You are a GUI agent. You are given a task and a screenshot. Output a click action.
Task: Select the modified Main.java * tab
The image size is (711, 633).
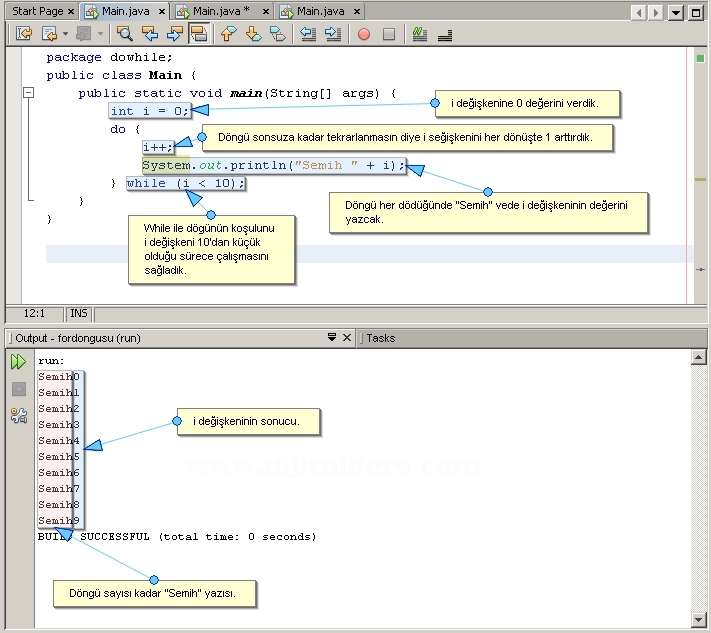221,12
